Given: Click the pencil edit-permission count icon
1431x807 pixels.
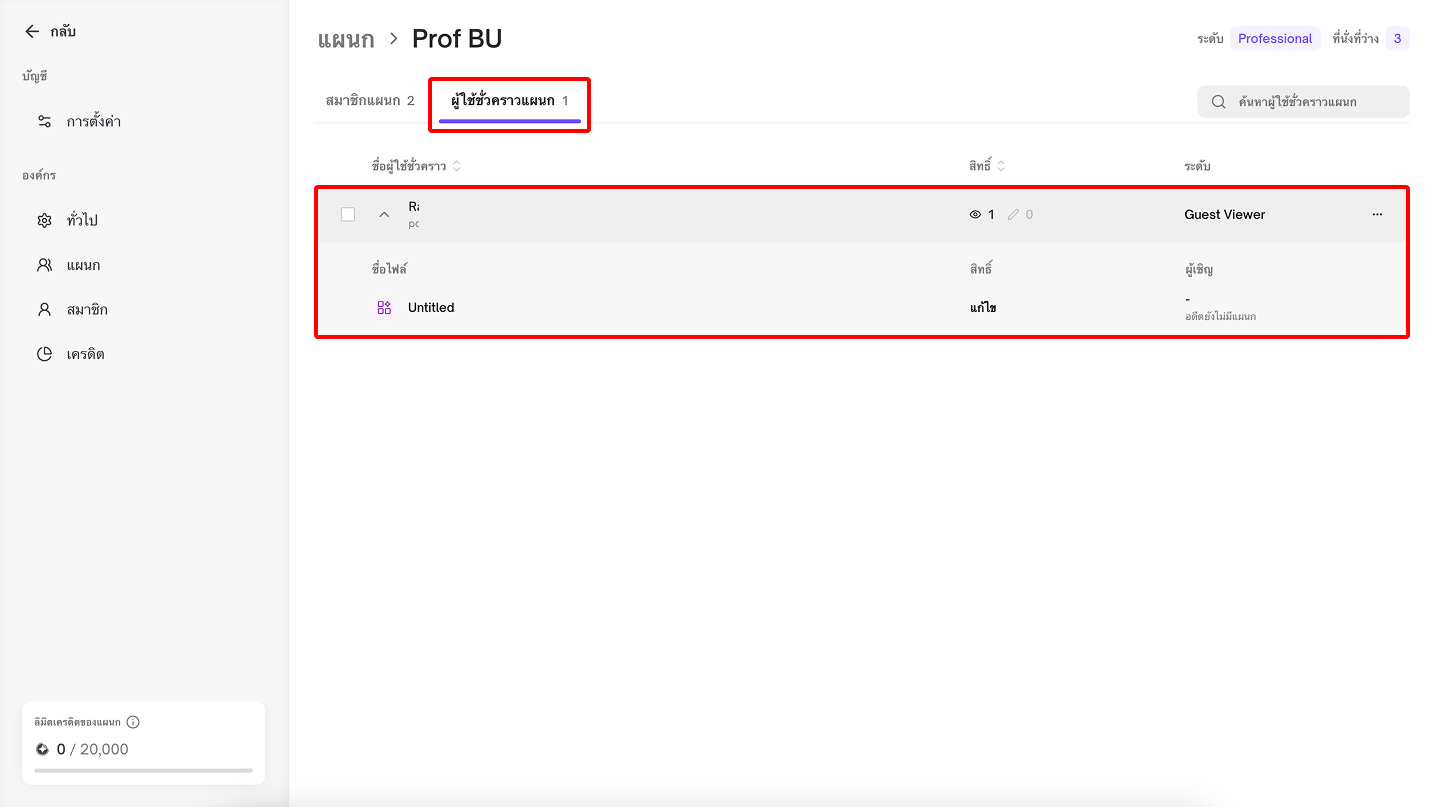Looking at the screenshot, I should pos(1013,215).
